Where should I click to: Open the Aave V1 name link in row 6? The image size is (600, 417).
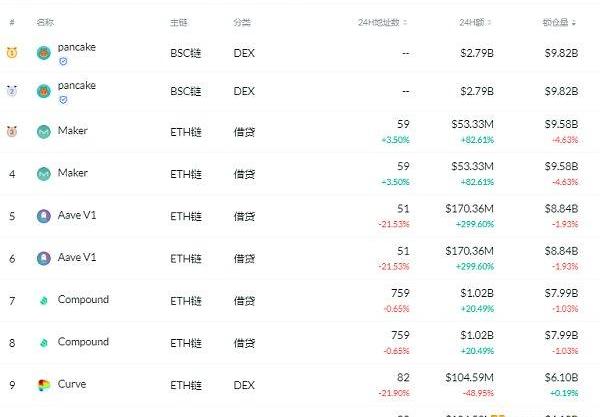coord(77,257)
